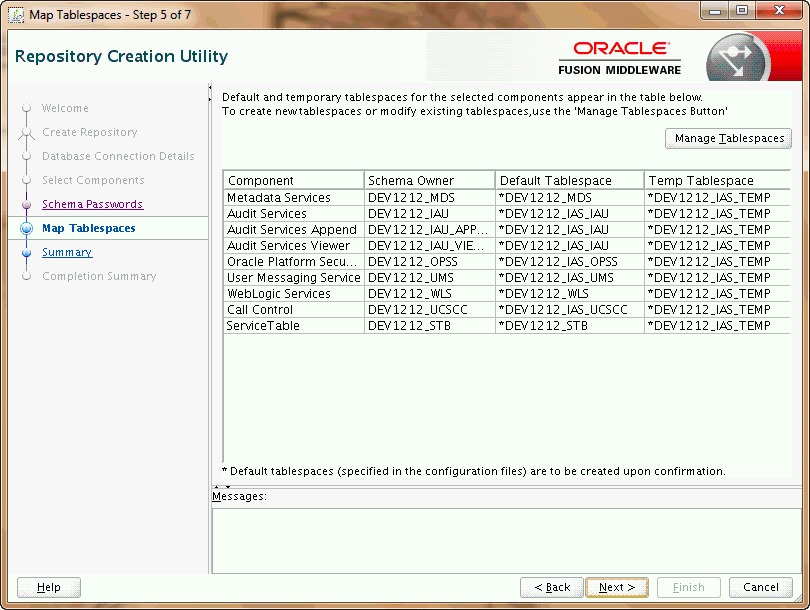Click default tablespace *DEV1212_IAS_UMS cell
810x610 pixels.
click(x=570, y=278)
